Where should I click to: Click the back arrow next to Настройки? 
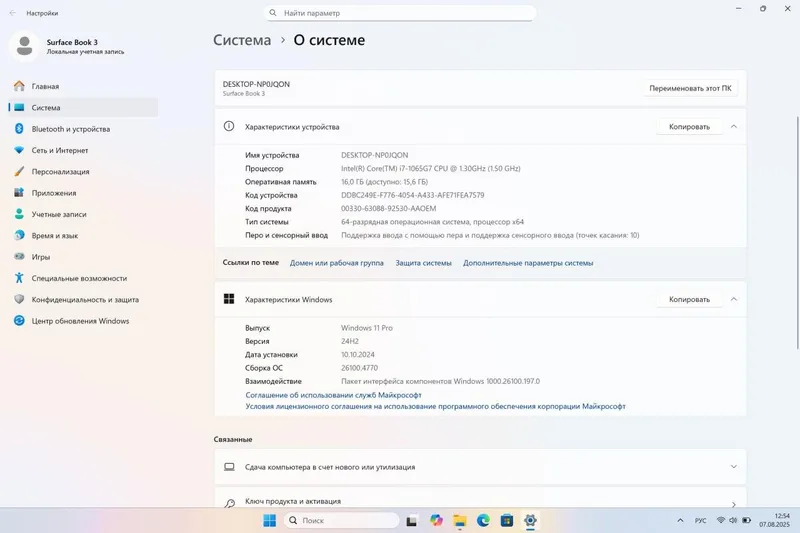tap(13, 13)
